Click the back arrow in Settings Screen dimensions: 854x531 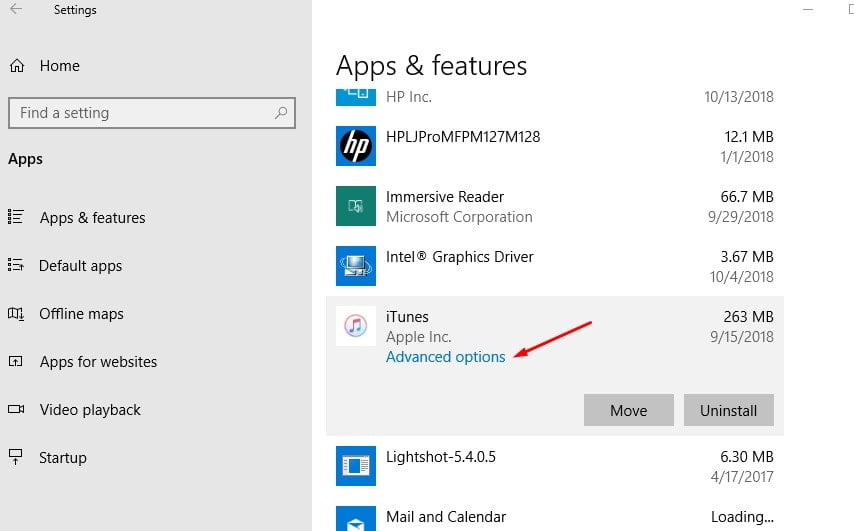pos(16,9)
